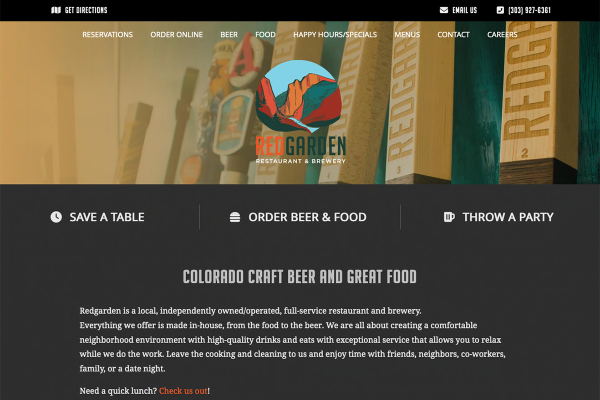The width and height of the screenshot is (600, 400).
Task: View Happy Hours/Specials page
Action: click(335, 34)
